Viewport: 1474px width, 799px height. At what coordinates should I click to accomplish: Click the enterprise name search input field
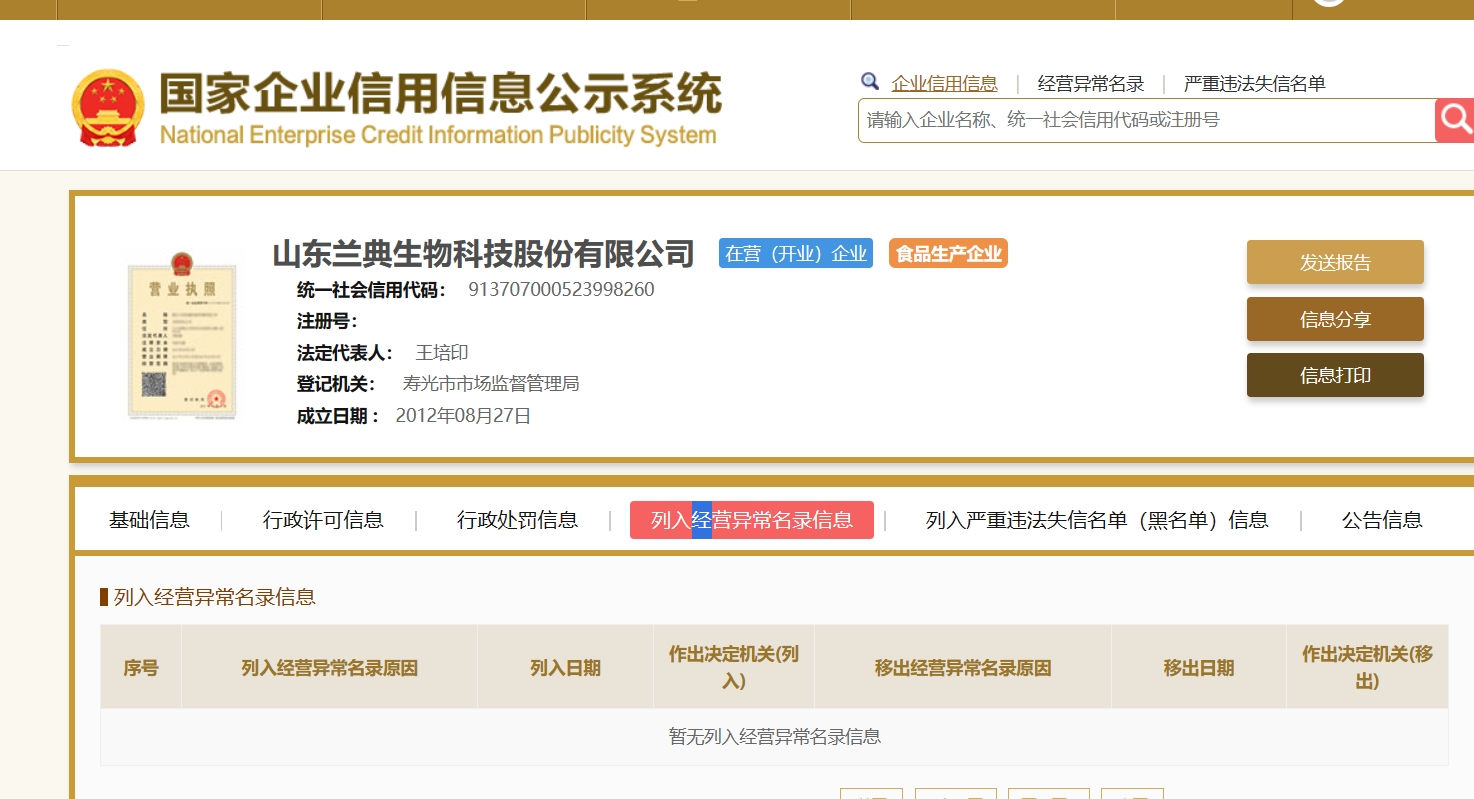click(x=1146, y=120)
